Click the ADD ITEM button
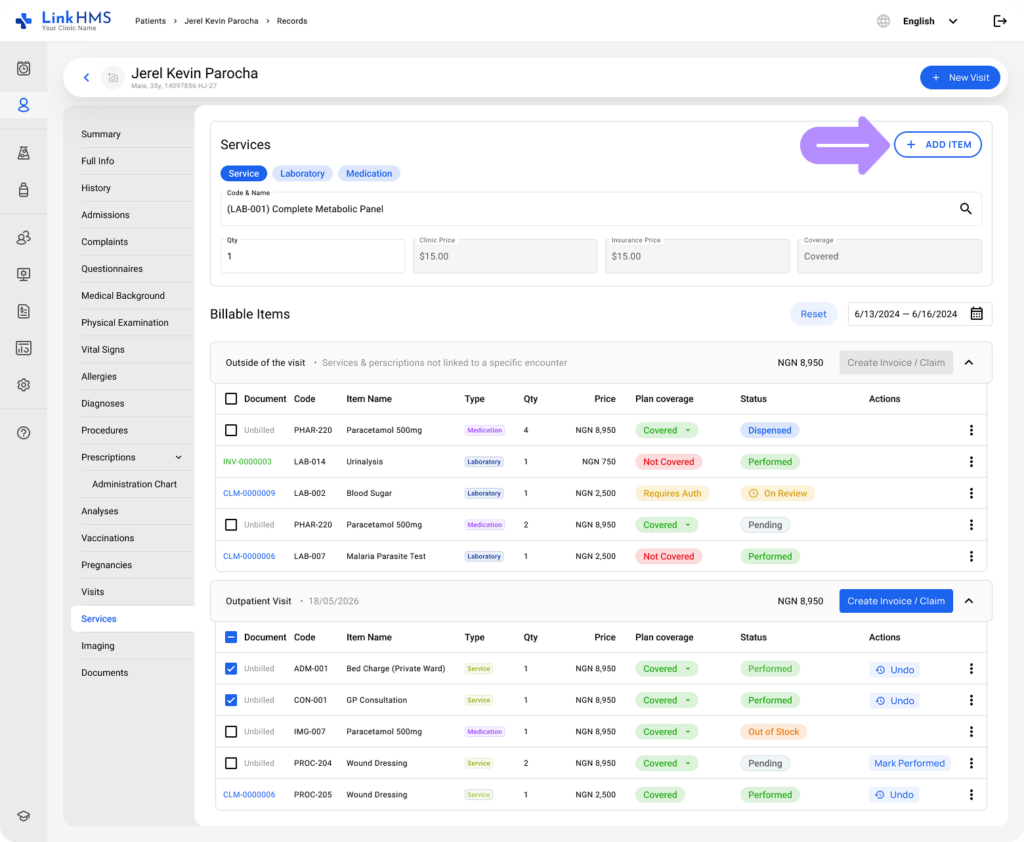 938,144
